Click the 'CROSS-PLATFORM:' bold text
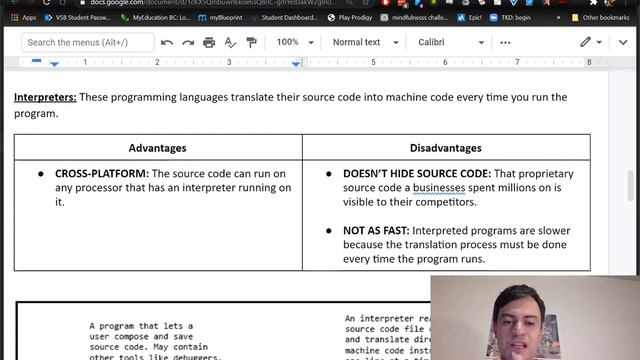640x360 pixels. coord(102,173)
